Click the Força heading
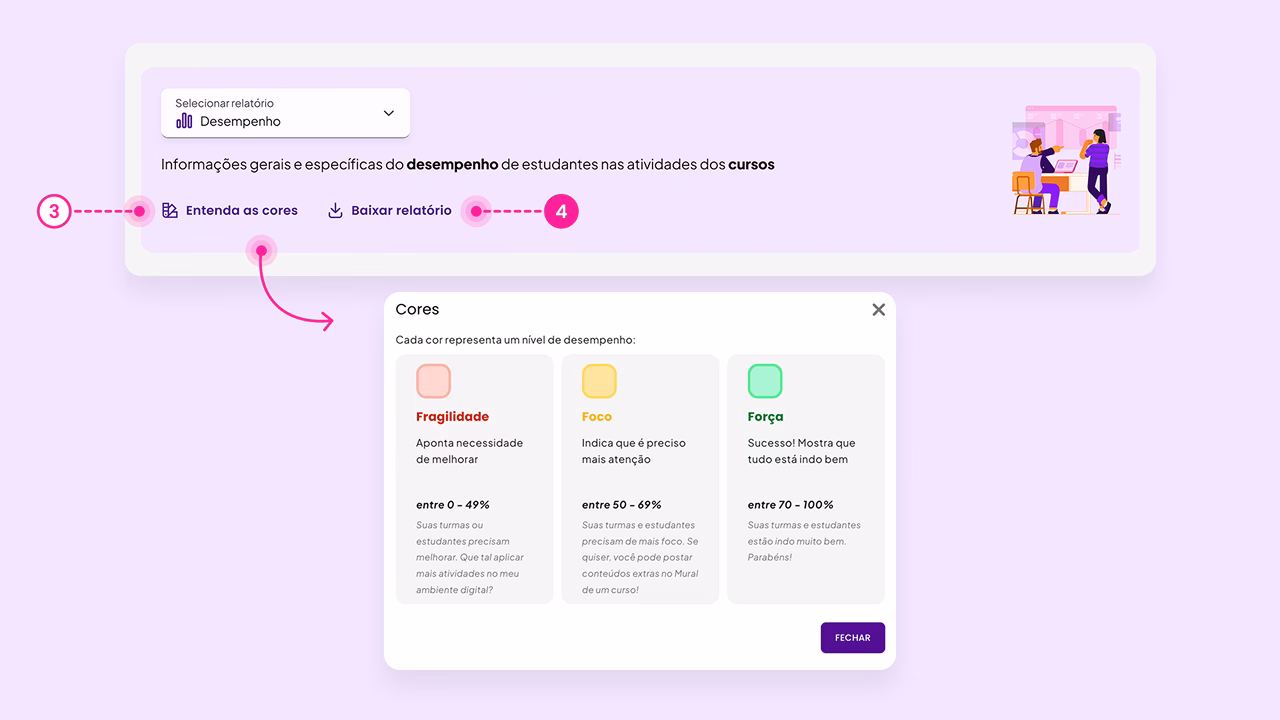Screen dimensions: 1280x720 [766, 417]
